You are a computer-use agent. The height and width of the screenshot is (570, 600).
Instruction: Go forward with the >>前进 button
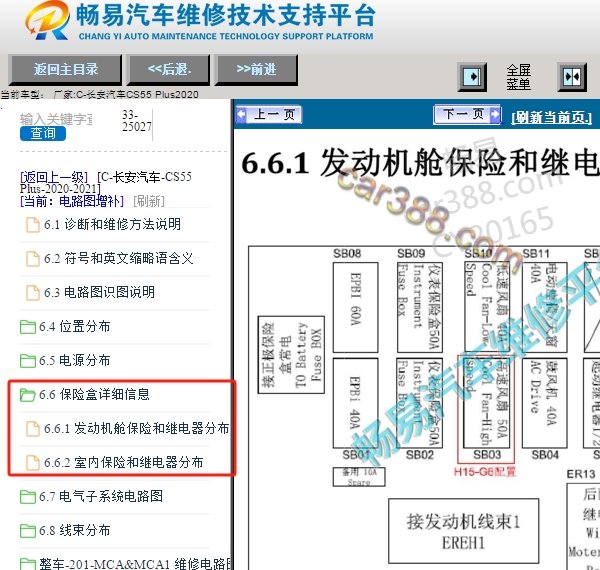point(256,70)
